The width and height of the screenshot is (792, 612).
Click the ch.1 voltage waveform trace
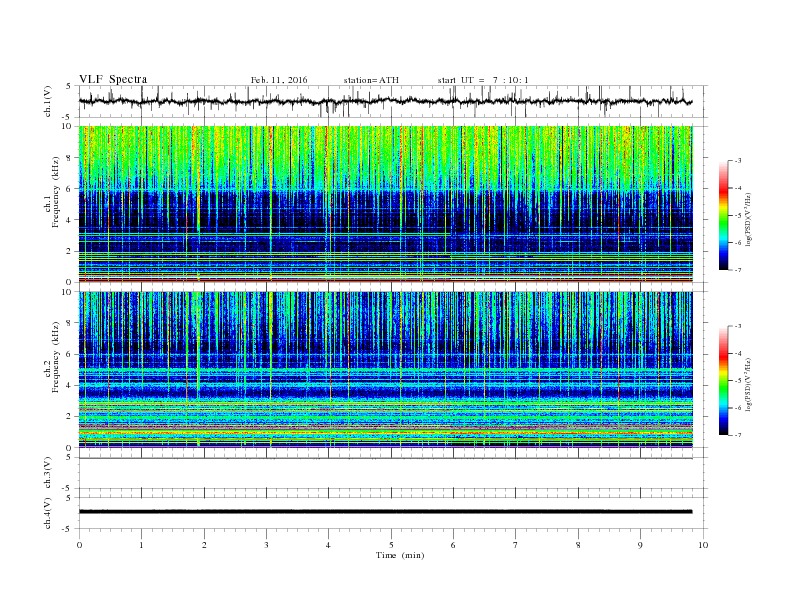point(385,101)
